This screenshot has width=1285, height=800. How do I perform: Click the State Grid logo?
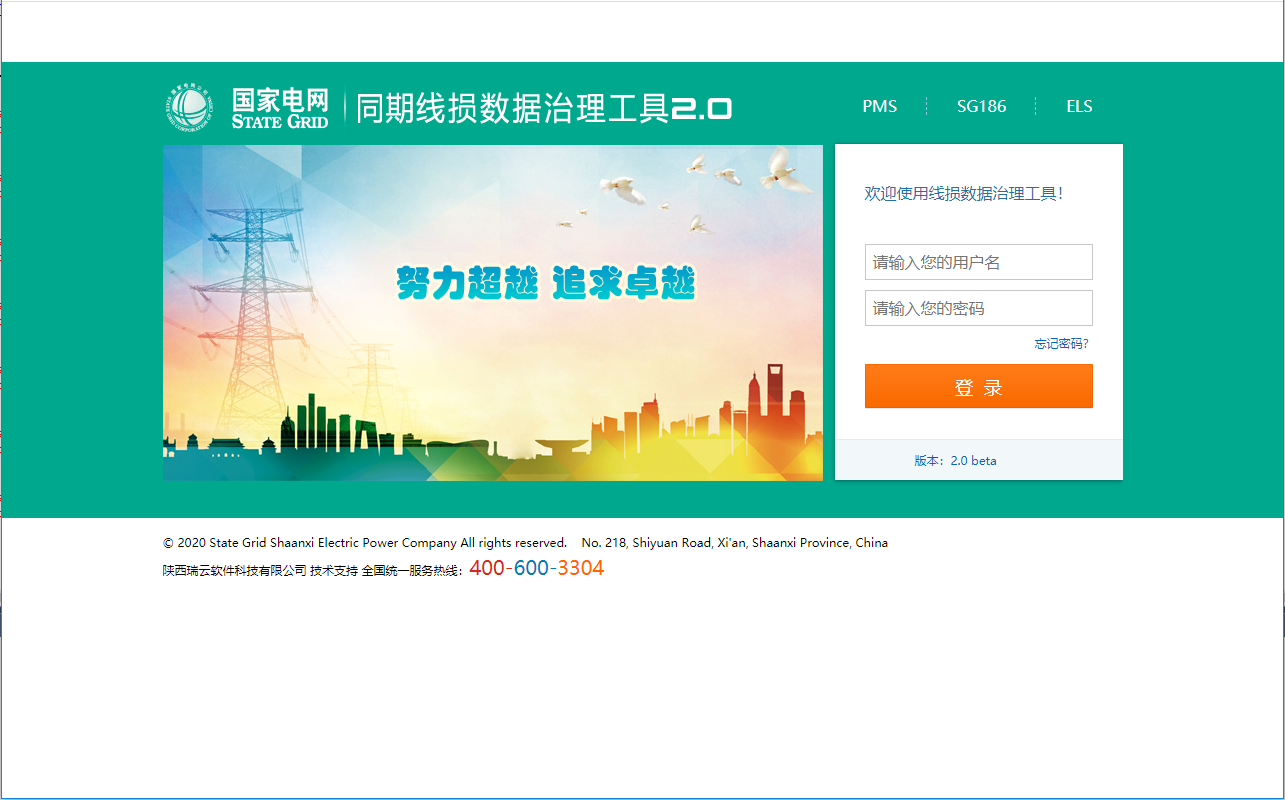click(x=191, y=107)
